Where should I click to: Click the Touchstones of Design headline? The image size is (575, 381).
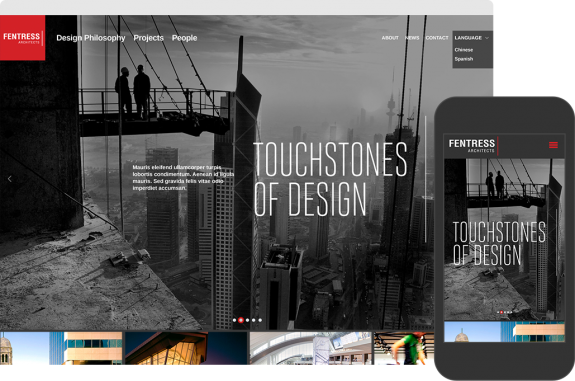click(330, 179)
